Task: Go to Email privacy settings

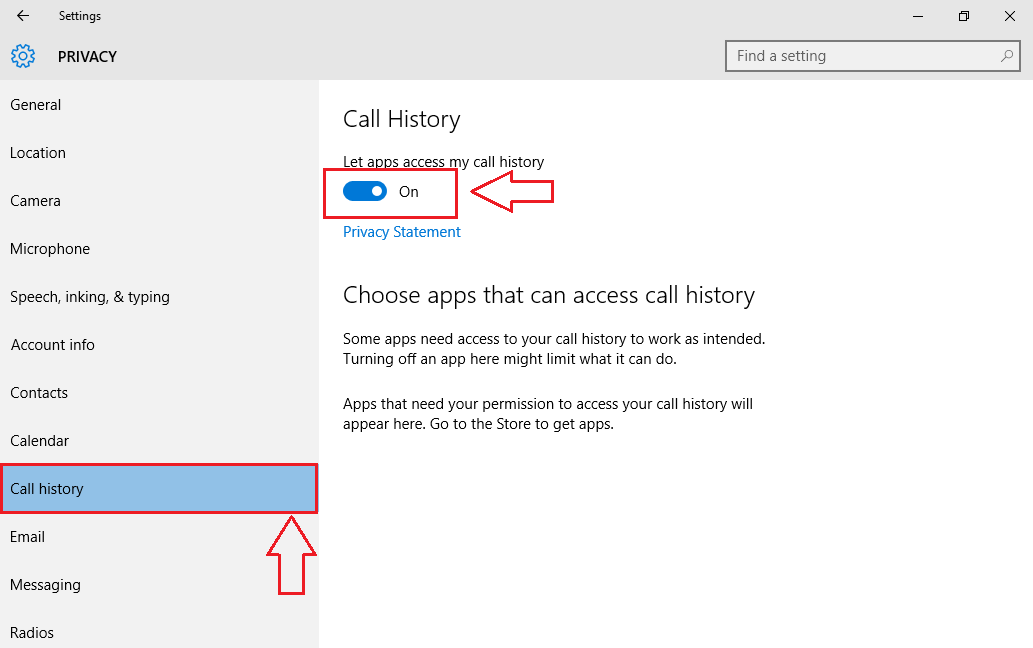Action: [x=159, y=537]
